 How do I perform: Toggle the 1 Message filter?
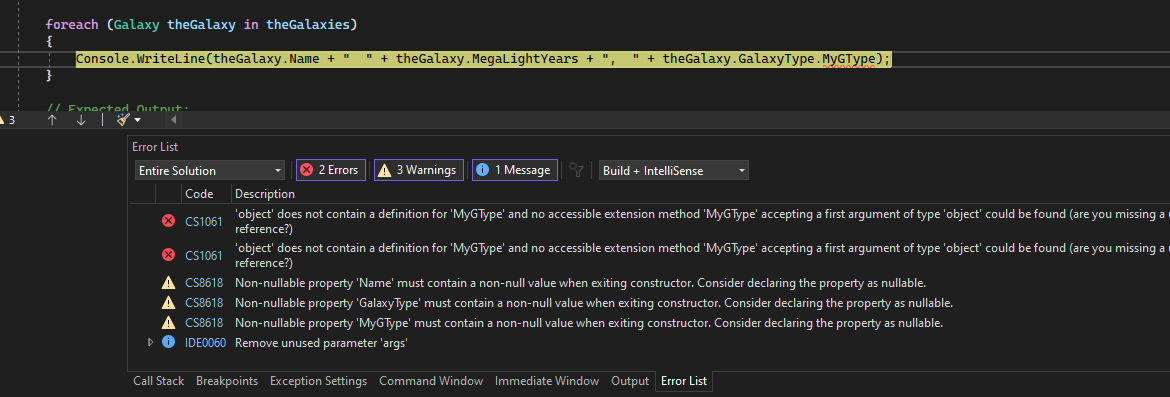[x=515, y=170]
